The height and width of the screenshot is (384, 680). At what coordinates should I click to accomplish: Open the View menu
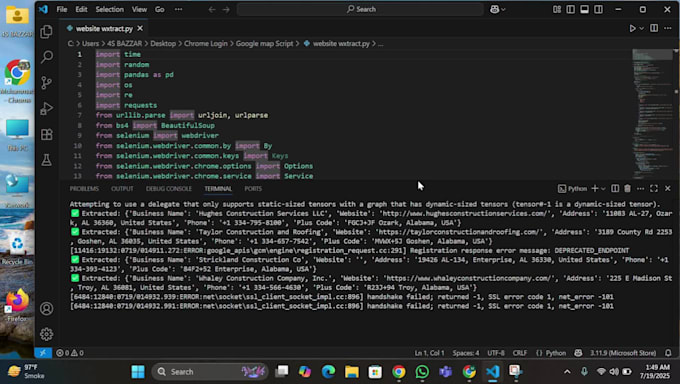coord(139,9)
